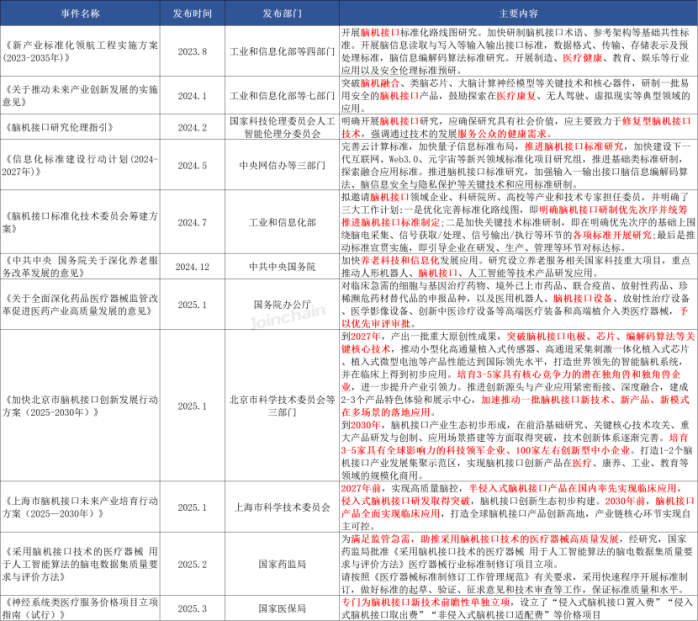Select the 国务院办公厅 cell
The image size is (698, 621).
click(x=282, y=304)
